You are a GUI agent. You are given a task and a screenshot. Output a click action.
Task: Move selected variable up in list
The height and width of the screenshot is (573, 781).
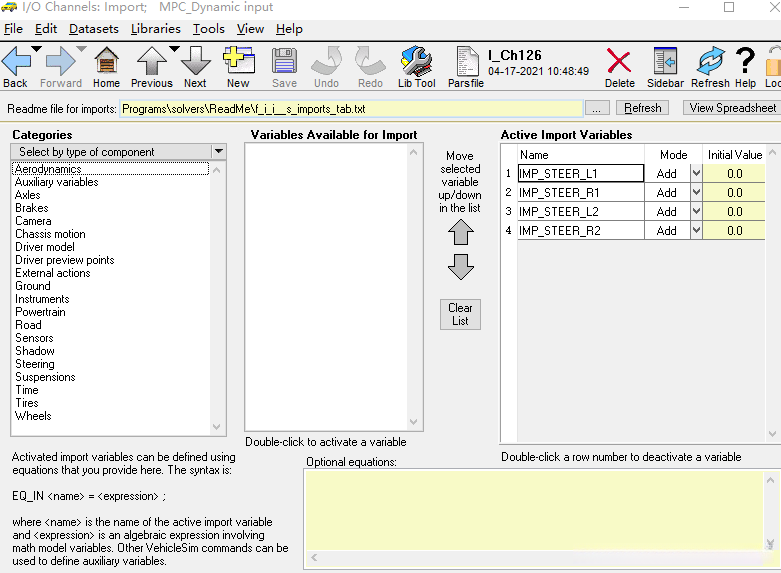[460, 232]
